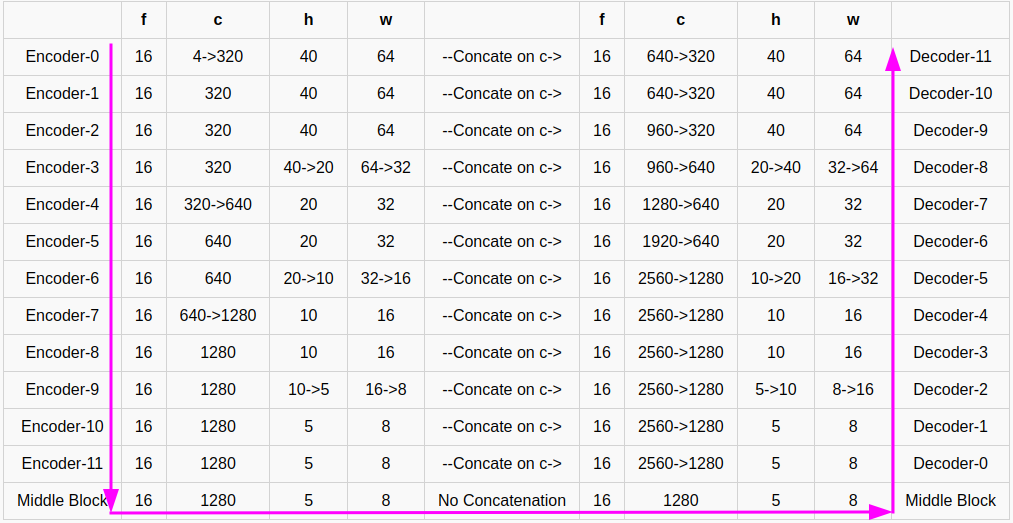Select the 64->32 width cell
The height and width of the screenshot is (523, 1013).
click(x=386, y=168)
